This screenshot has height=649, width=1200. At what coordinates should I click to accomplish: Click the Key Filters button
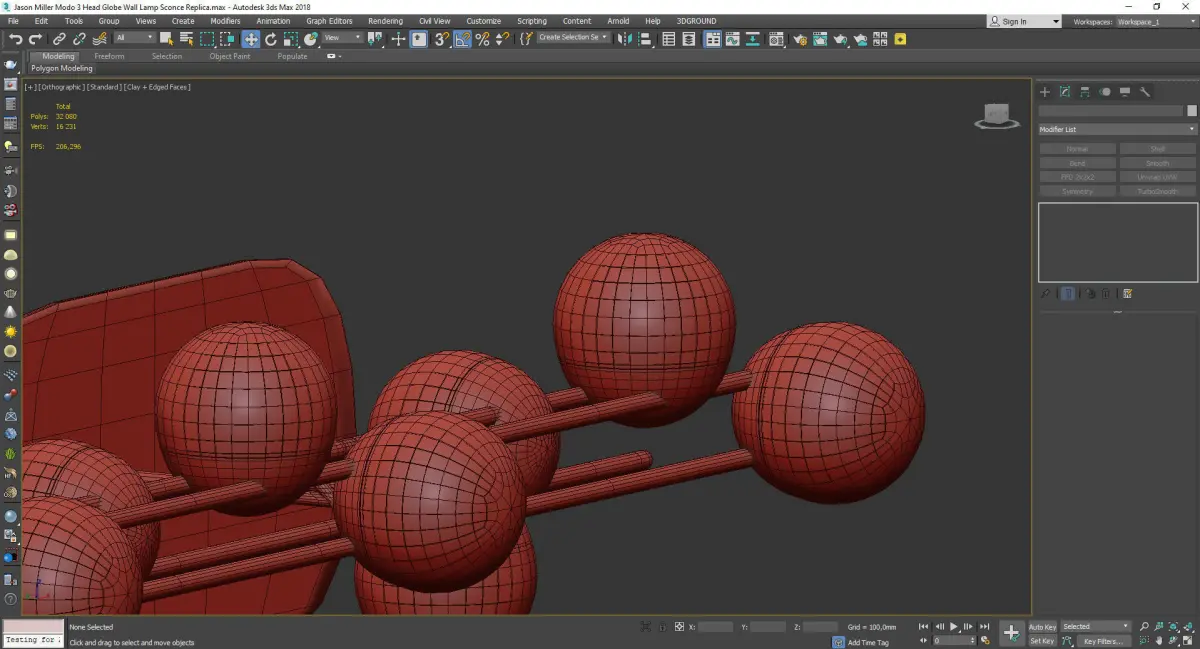[x=1101, y=641]
